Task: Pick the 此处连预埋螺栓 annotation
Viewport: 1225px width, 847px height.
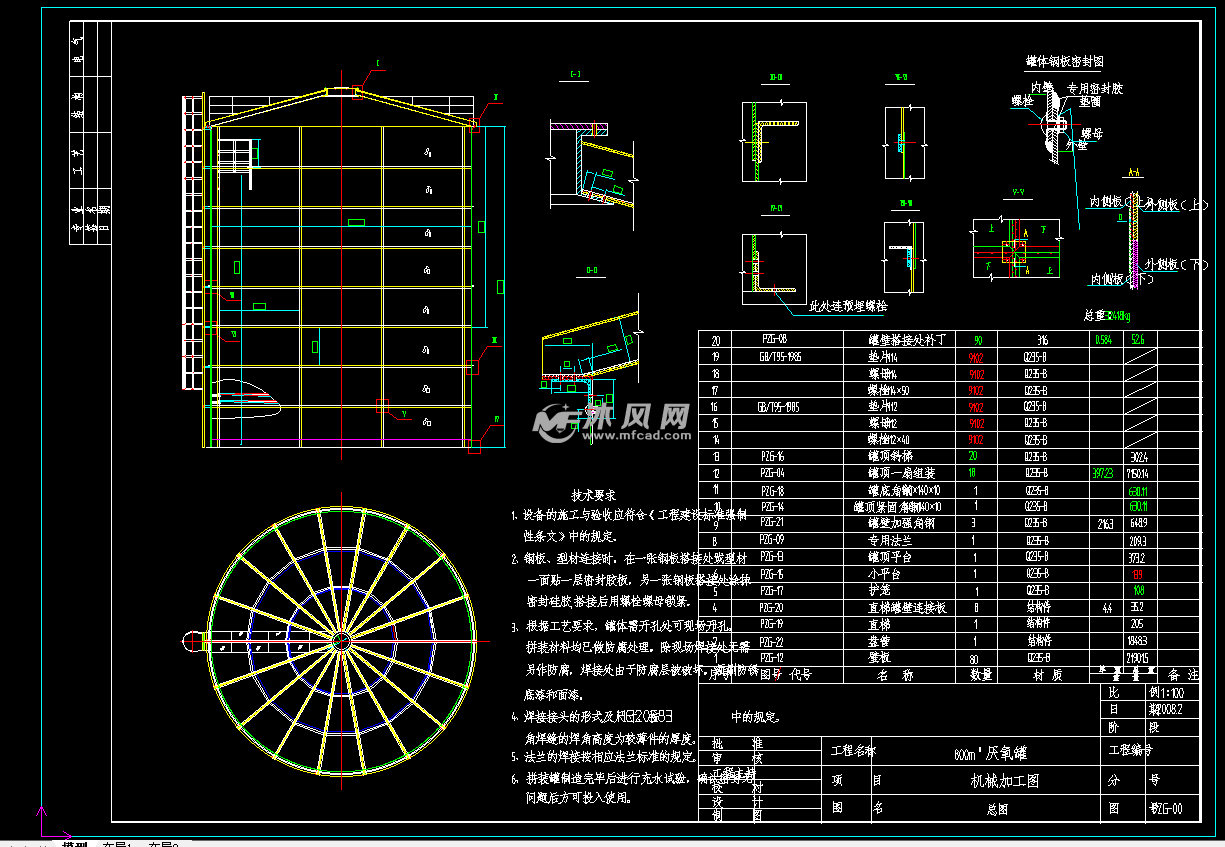Action: tap(848, 305)
